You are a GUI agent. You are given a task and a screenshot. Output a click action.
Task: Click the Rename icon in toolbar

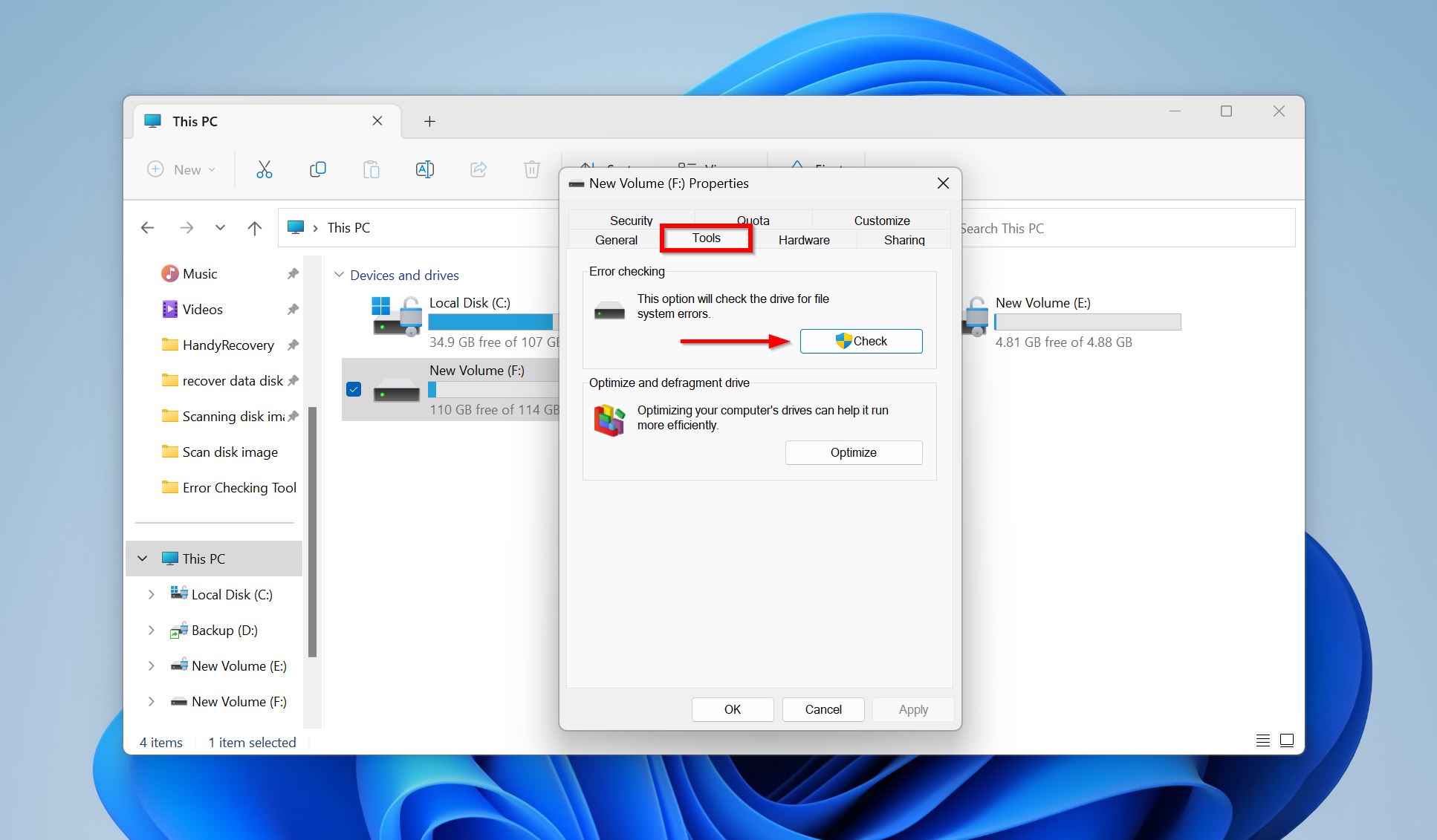tap(424, 169)
